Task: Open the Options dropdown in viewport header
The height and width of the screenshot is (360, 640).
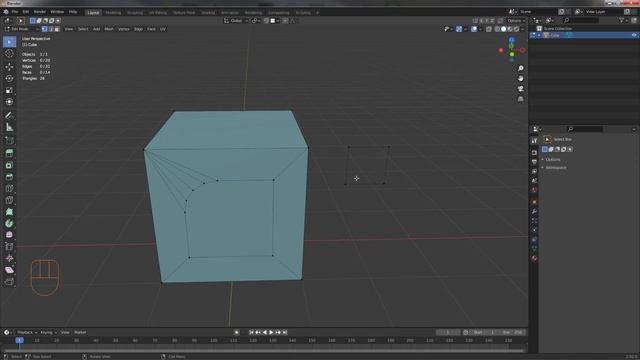Action: click(516, 20)
